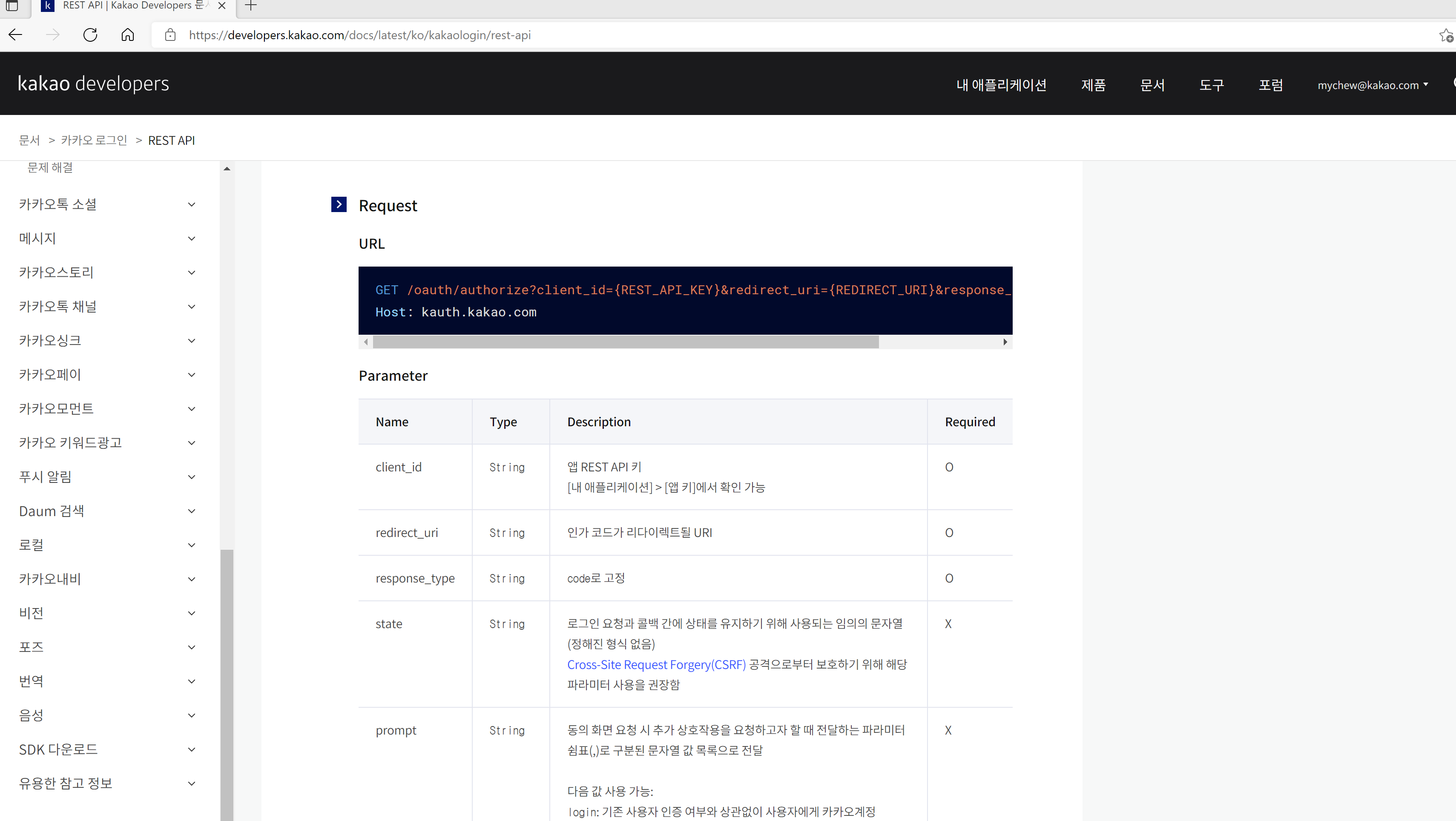Add page to favorites with star icon
This screenshot has width=1456, height=821.
[x=1446, y=36]
